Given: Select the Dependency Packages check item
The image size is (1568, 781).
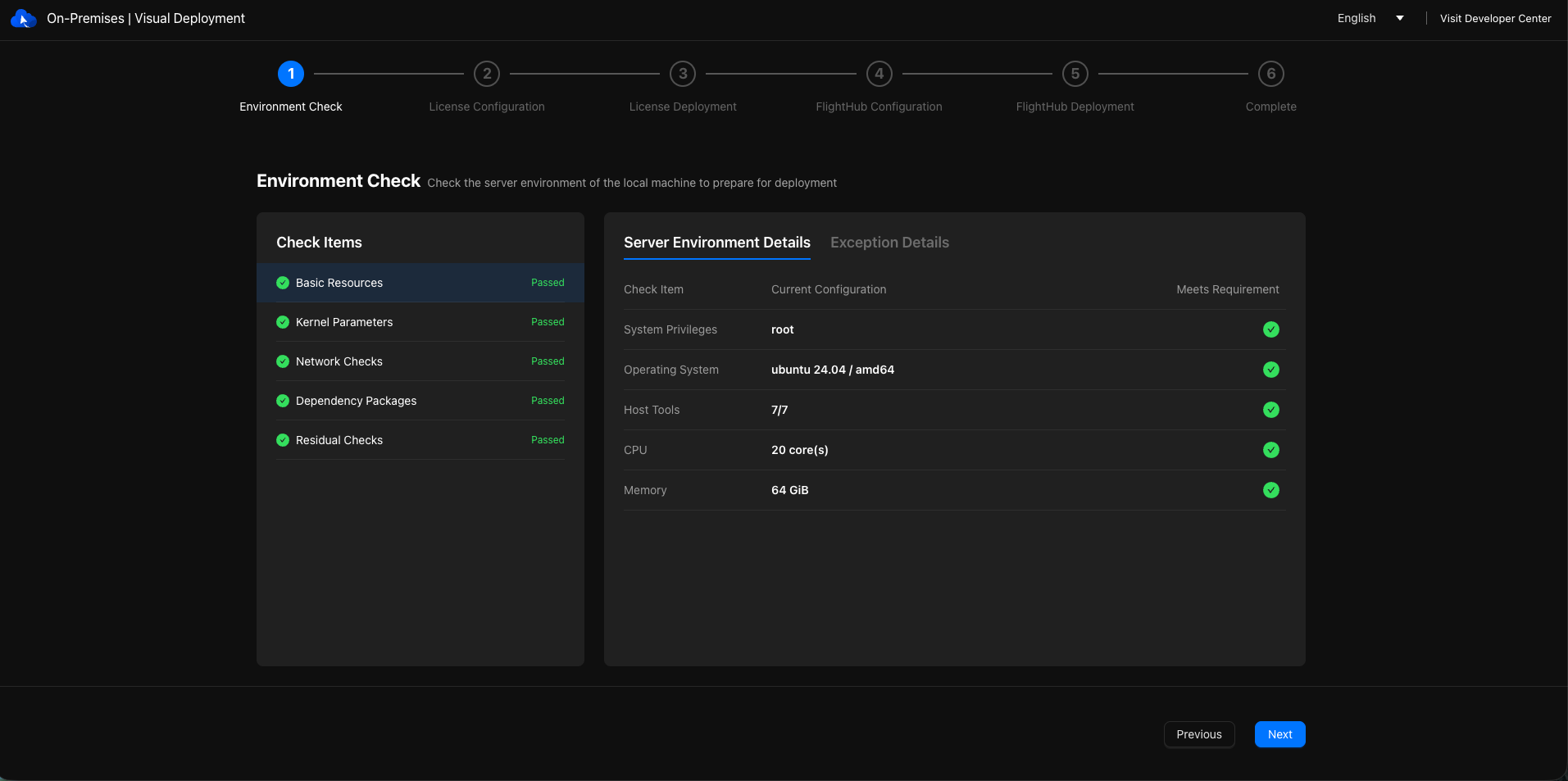Looking at the screenshot, I should (420, 401).
